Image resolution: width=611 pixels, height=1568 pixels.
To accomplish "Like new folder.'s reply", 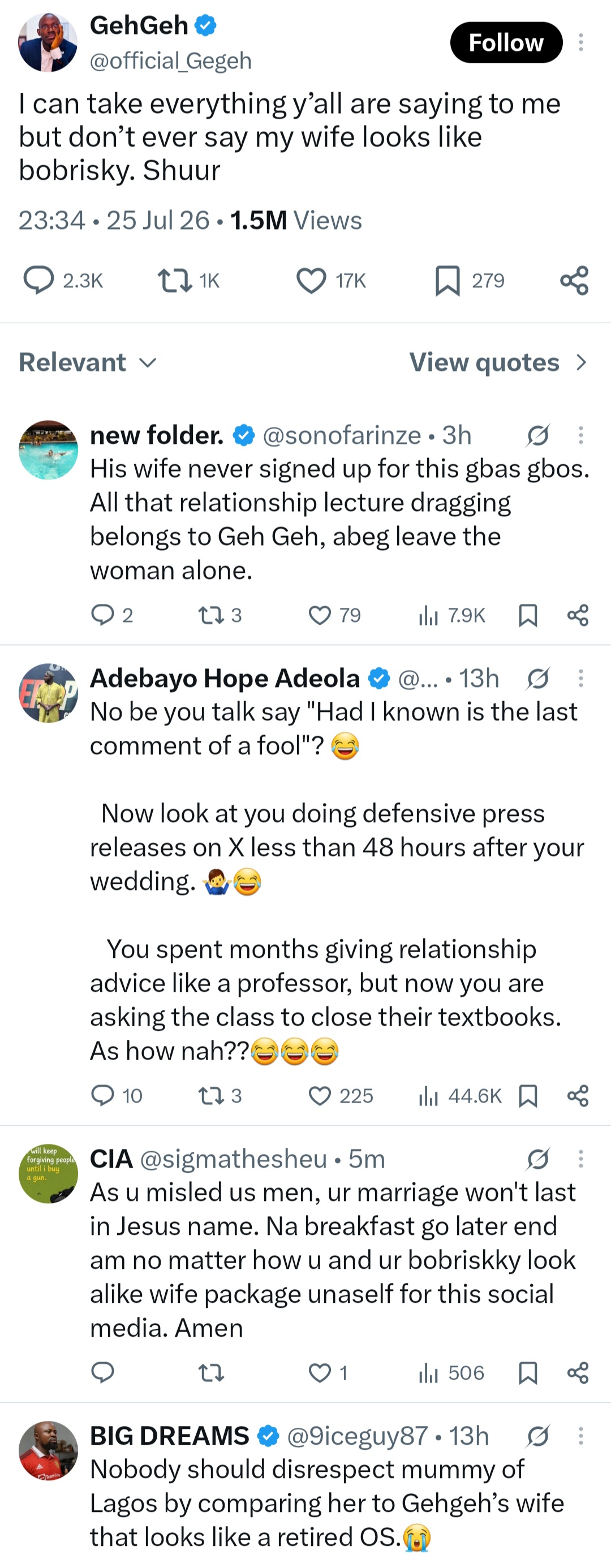I will 320,615.
